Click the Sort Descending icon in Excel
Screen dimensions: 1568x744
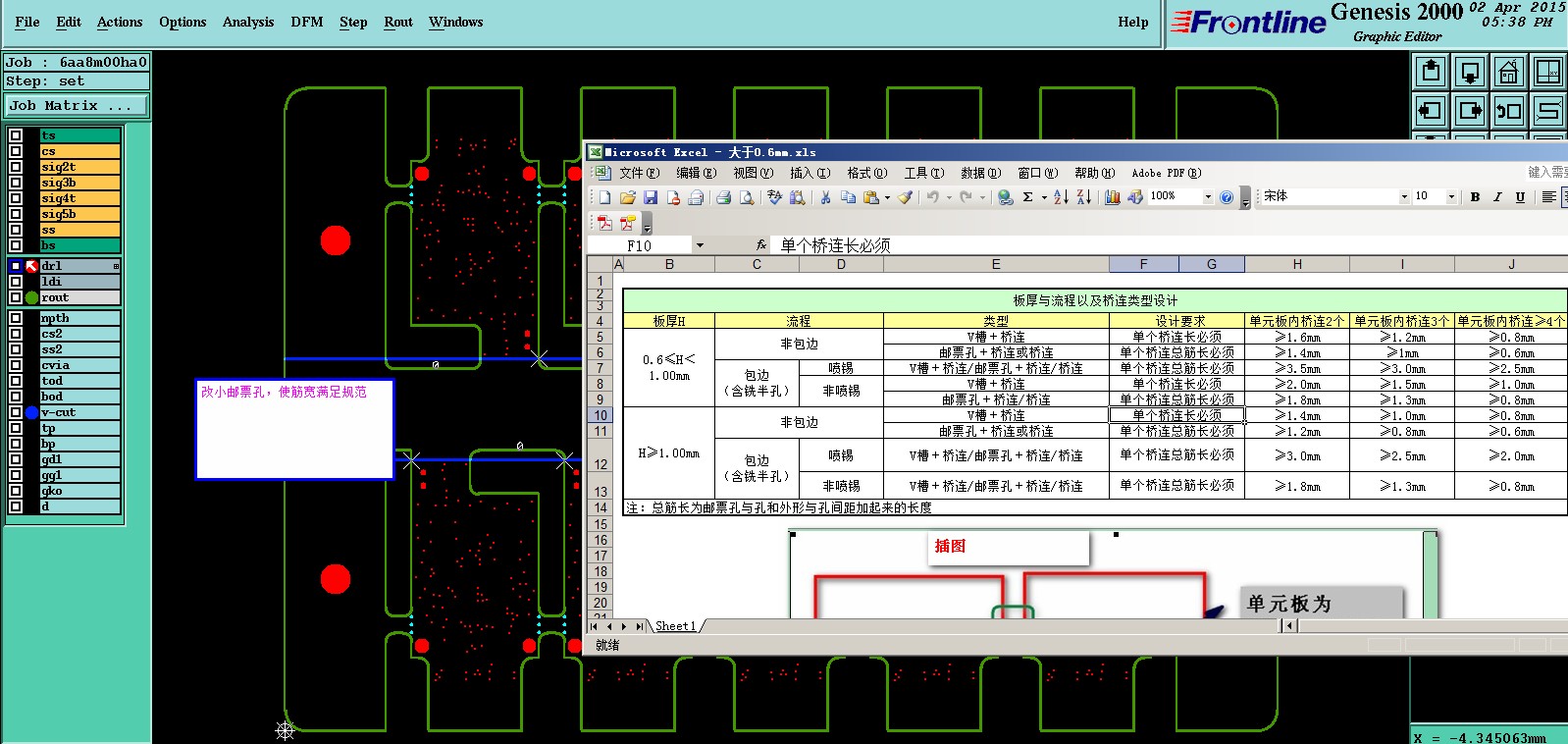1083,197
